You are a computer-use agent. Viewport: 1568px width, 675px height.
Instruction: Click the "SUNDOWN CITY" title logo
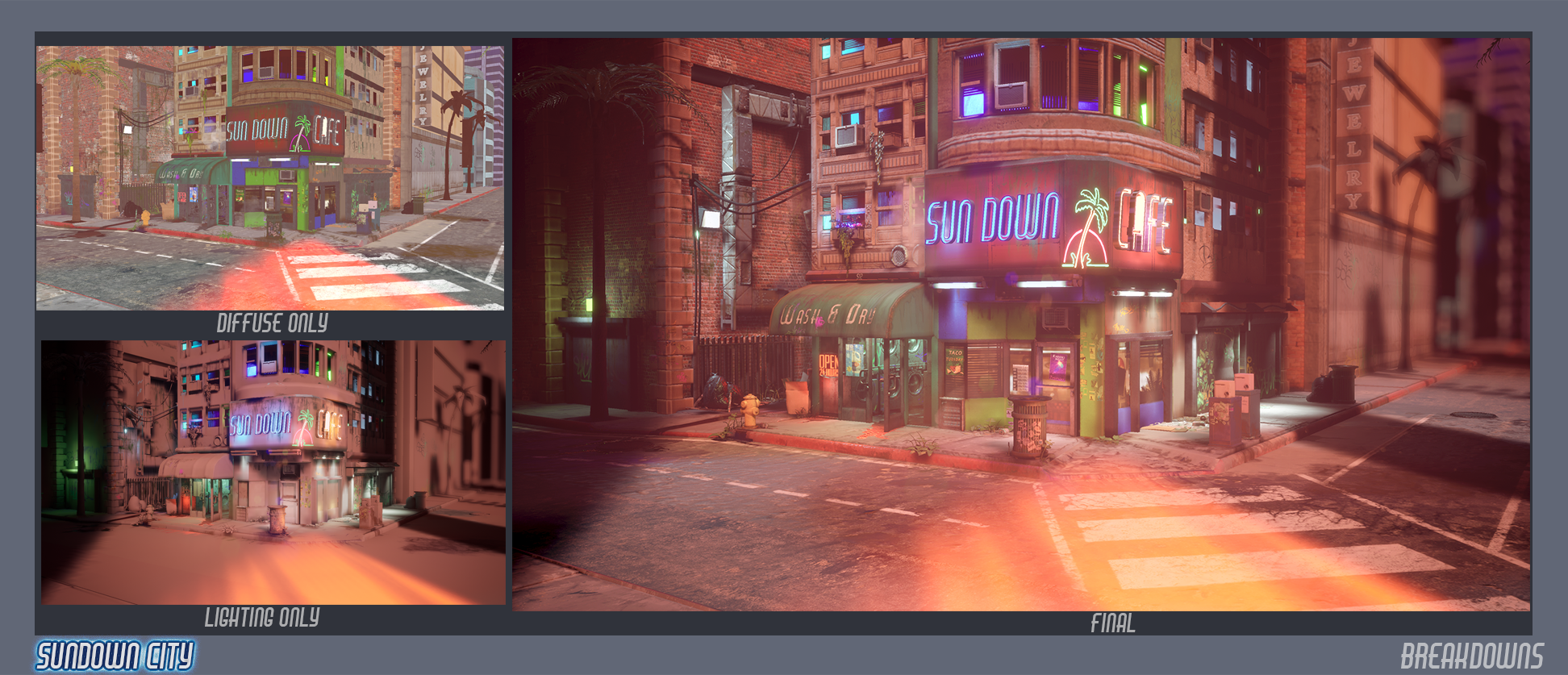click(115, 656)
